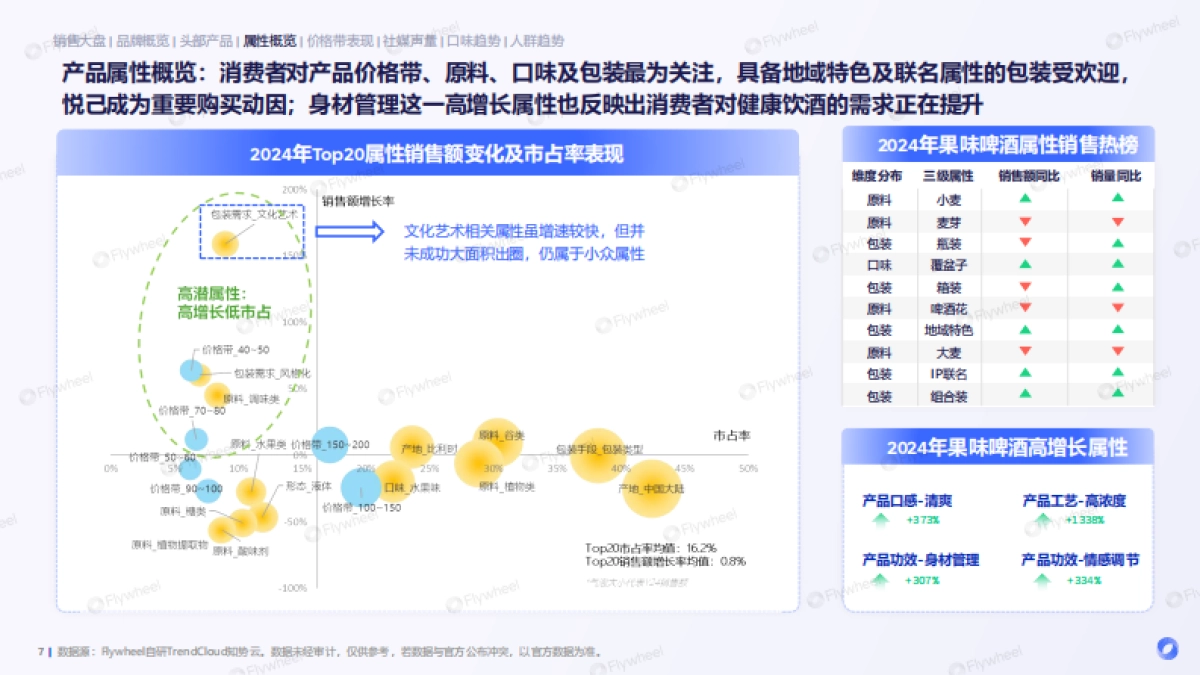Click the red down arrow beside 麦芽 销量同比

point(1117,222)
